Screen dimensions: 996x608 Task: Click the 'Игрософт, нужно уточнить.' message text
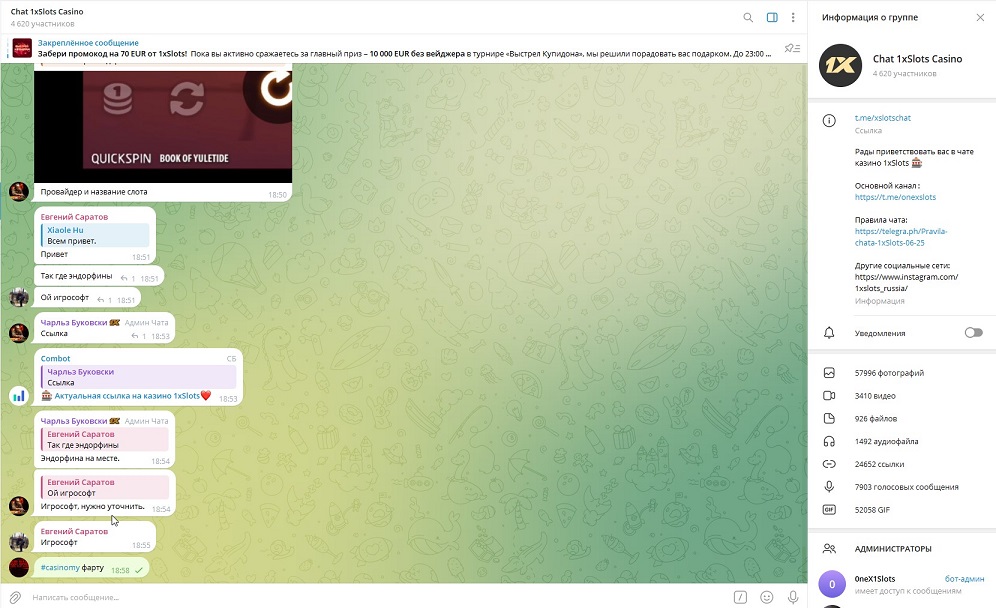[x=93, y=506]
